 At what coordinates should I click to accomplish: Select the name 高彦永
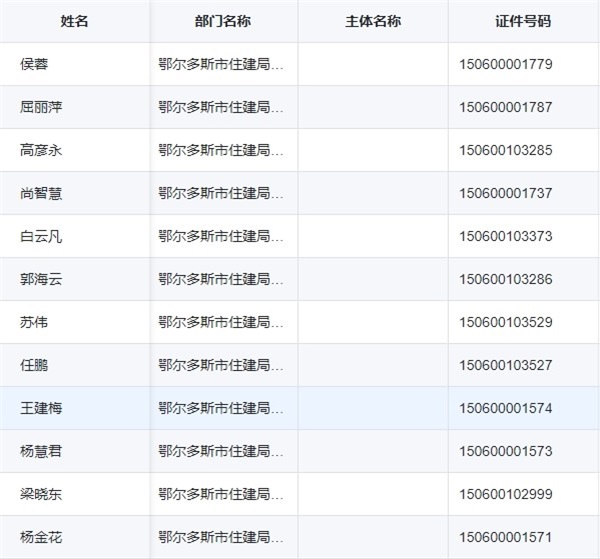point(41,150)
